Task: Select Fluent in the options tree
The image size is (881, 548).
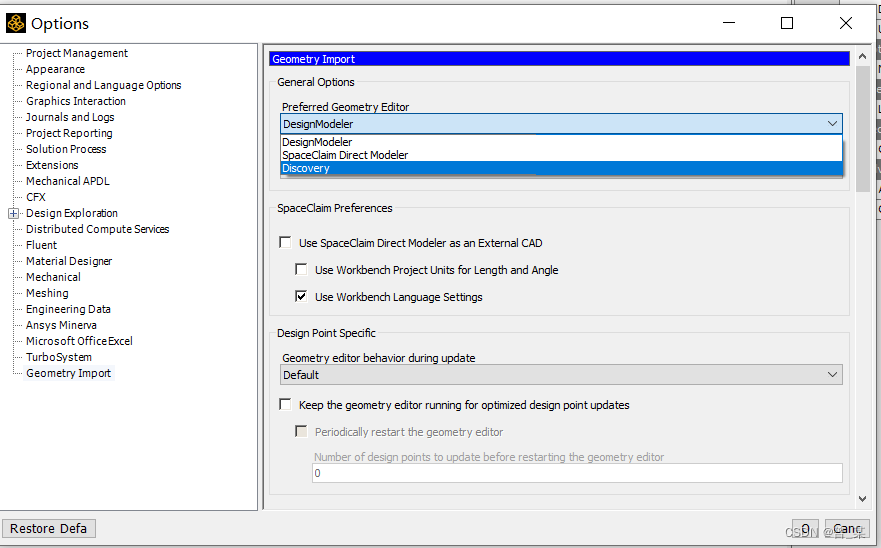Action: click(41, 245)
